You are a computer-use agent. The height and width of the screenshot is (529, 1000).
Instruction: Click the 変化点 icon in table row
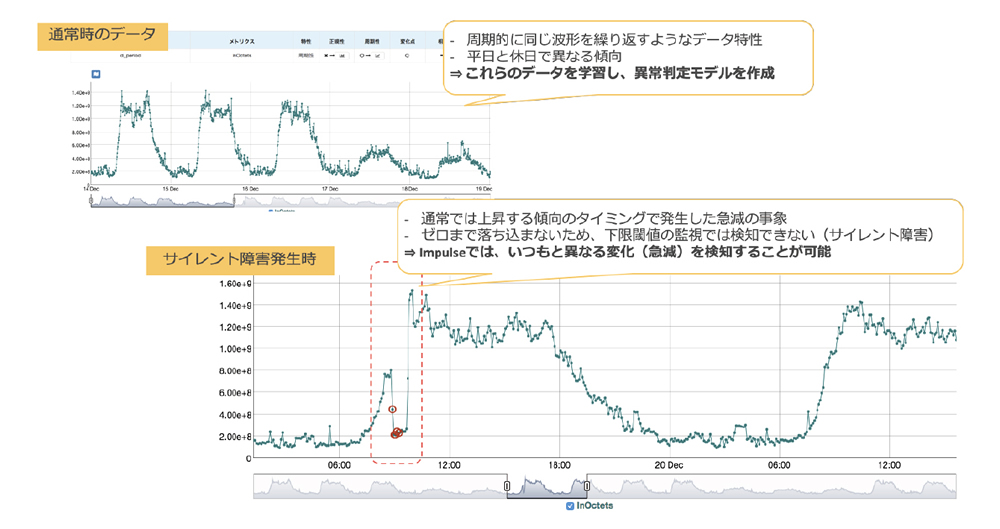407,57
